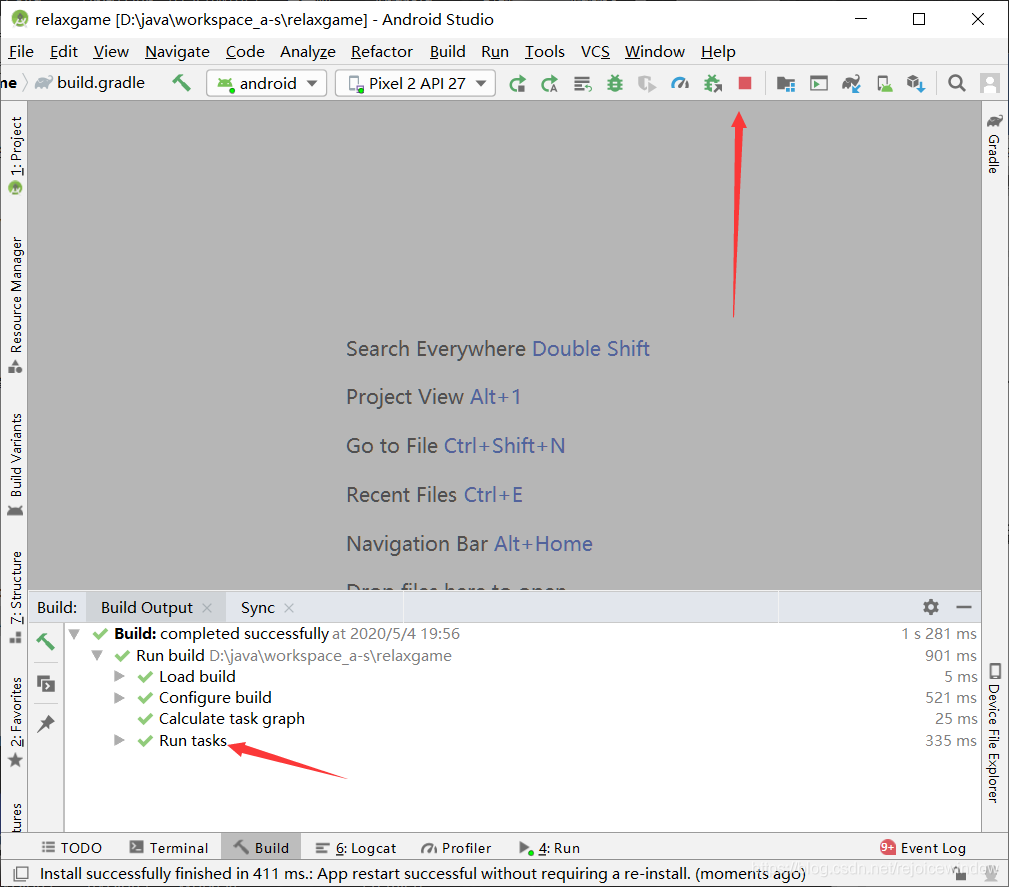This screenshot has width=1009, height=887.
Task: Open the Resource Manager side panel
Action: (15, 305)
